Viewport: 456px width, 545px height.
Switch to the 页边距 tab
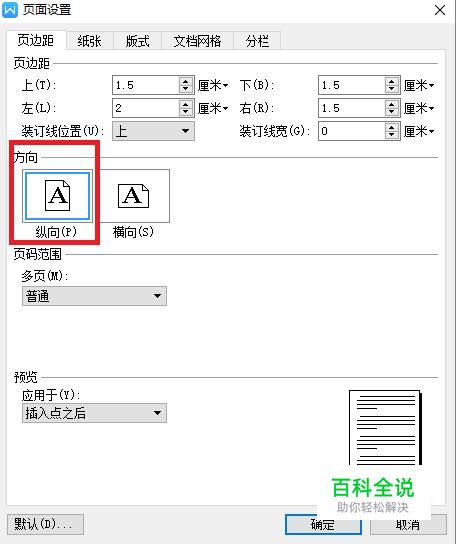(36, 41)
